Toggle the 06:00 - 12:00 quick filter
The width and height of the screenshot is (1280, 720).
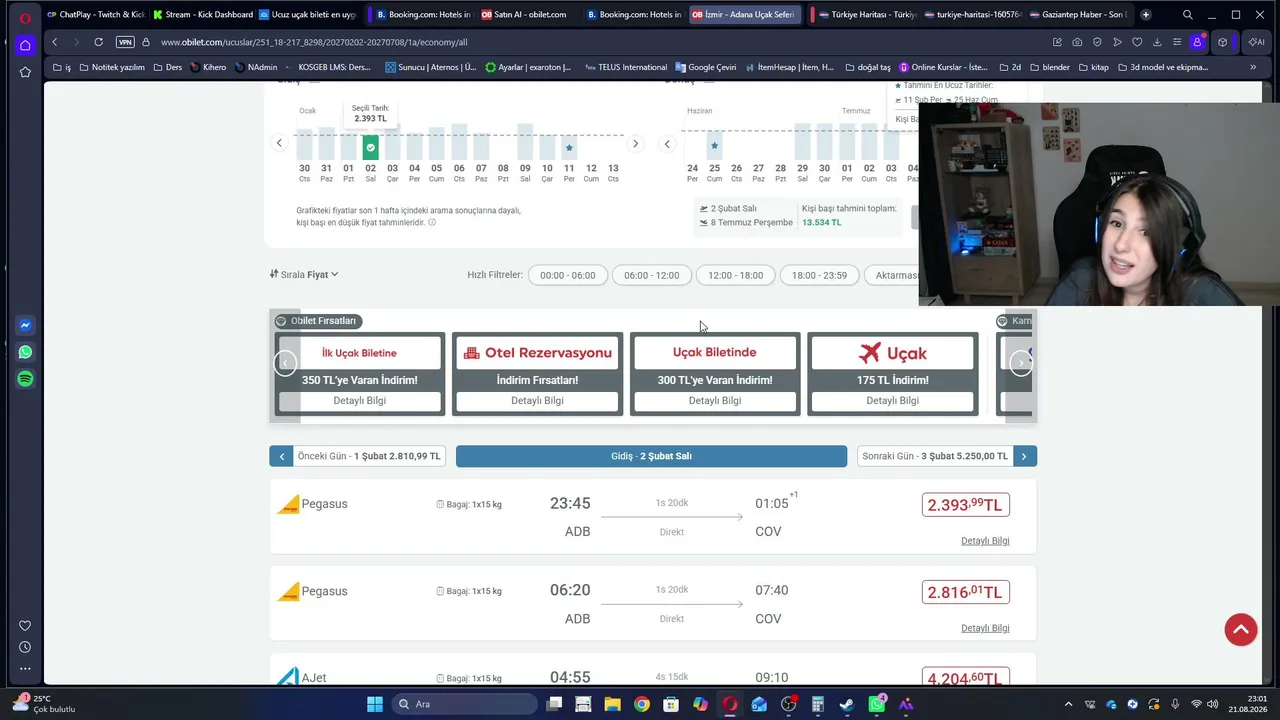point(652,275)
